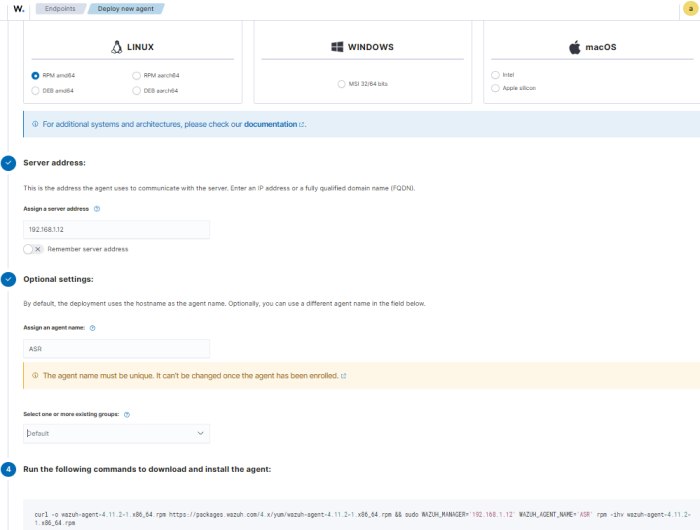The width and height of the screenshot is (700, 530).
Task: Select Apple silicon package option
Action: (495, 88)
